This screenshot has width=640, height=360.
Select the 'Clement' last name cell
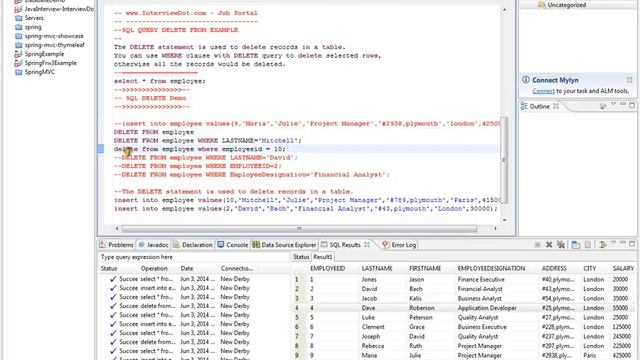(373, 327)
